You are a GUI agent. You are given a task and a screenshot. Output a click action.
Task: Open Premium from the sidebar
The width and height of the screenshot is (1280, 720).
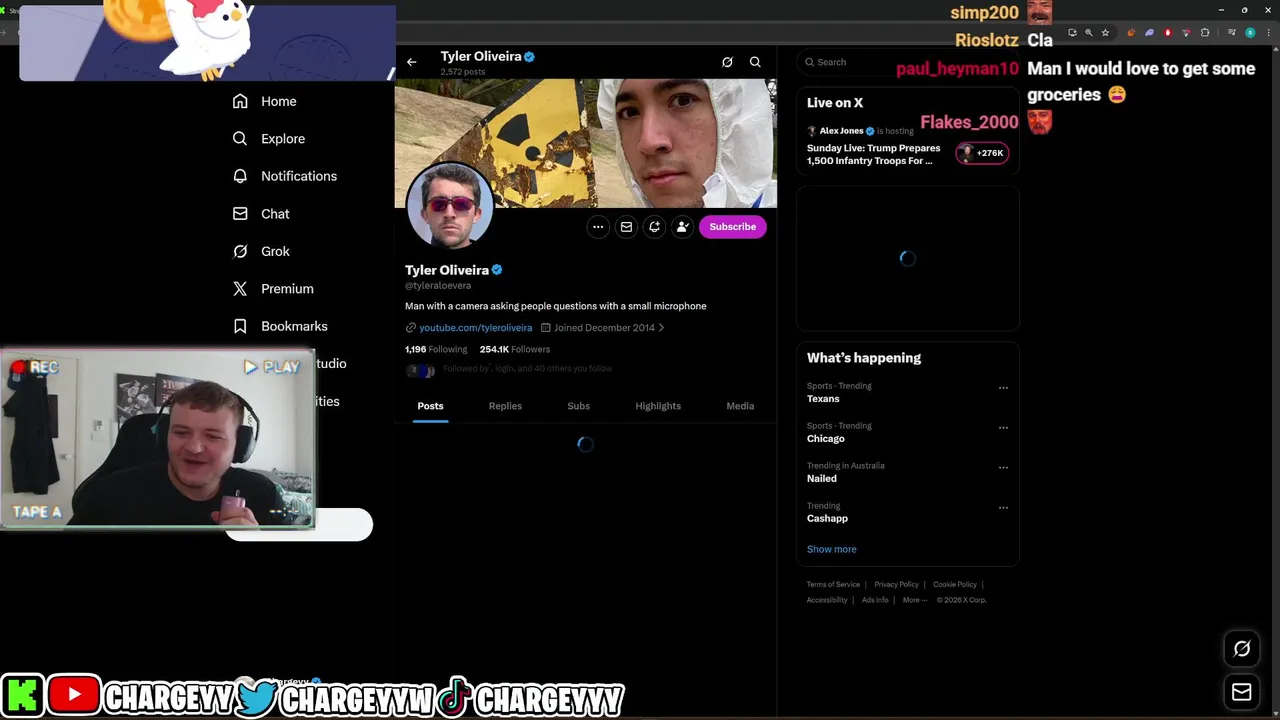pos(272,289)
